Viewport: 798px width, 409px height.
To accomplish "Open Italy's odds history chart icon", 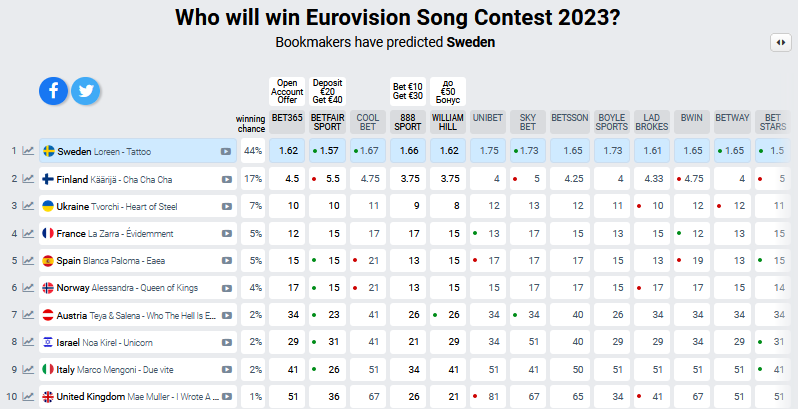I will pyautogui.click(x=27, y=369).
